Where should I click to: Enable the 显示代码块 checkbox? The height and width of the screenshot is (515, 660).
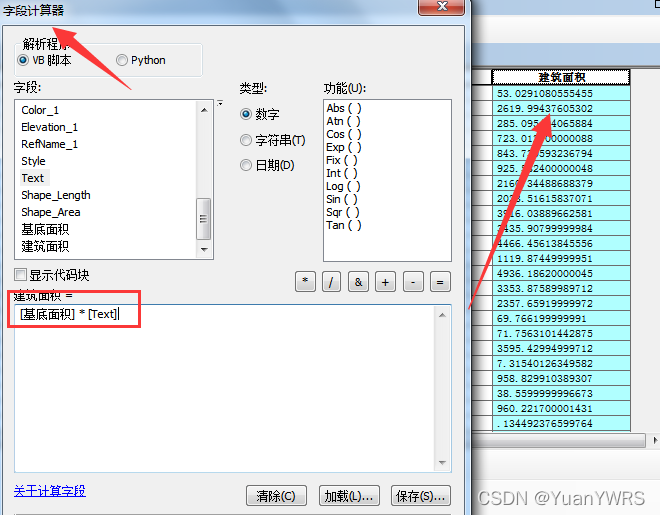(x=20, y=275)
